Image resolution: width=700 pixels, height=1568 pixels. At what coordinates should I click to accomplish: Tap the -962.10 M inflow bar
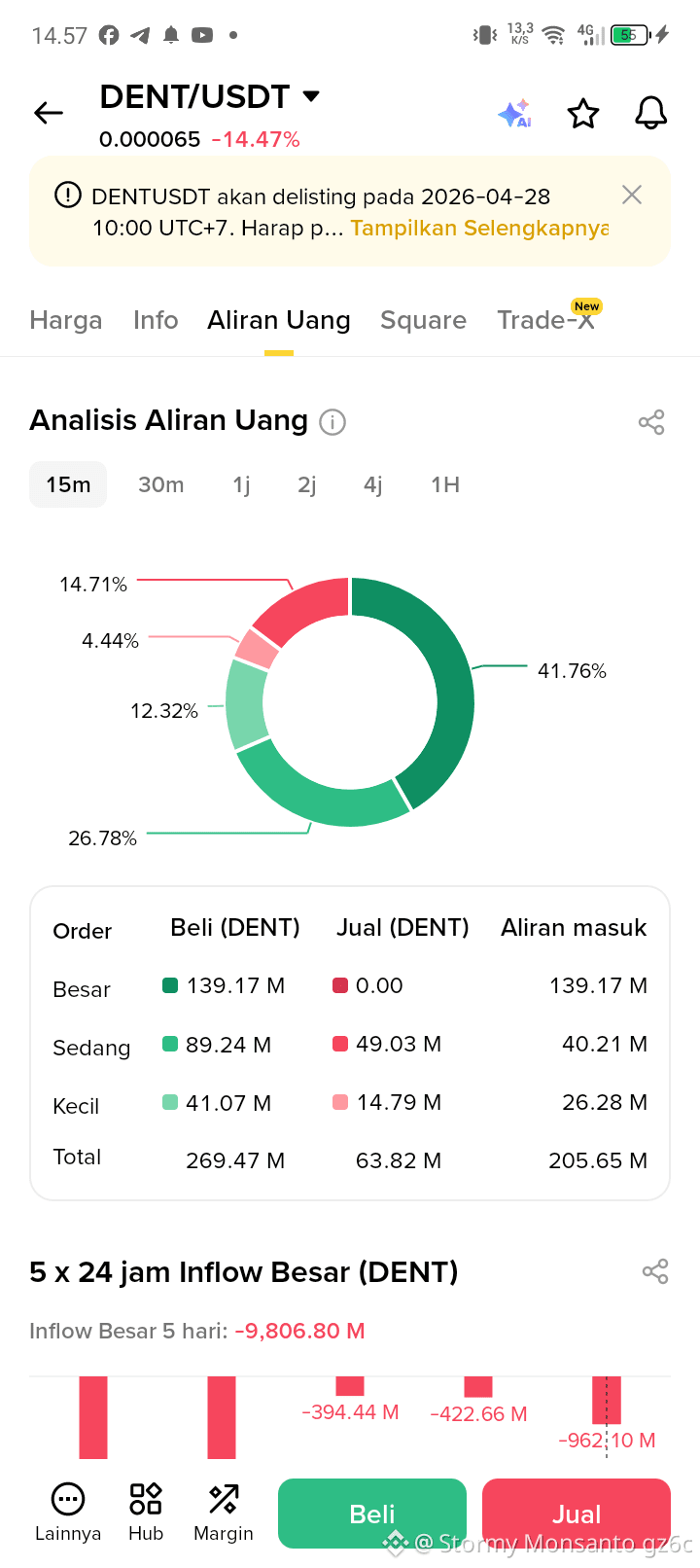(x=607, y=1400)
